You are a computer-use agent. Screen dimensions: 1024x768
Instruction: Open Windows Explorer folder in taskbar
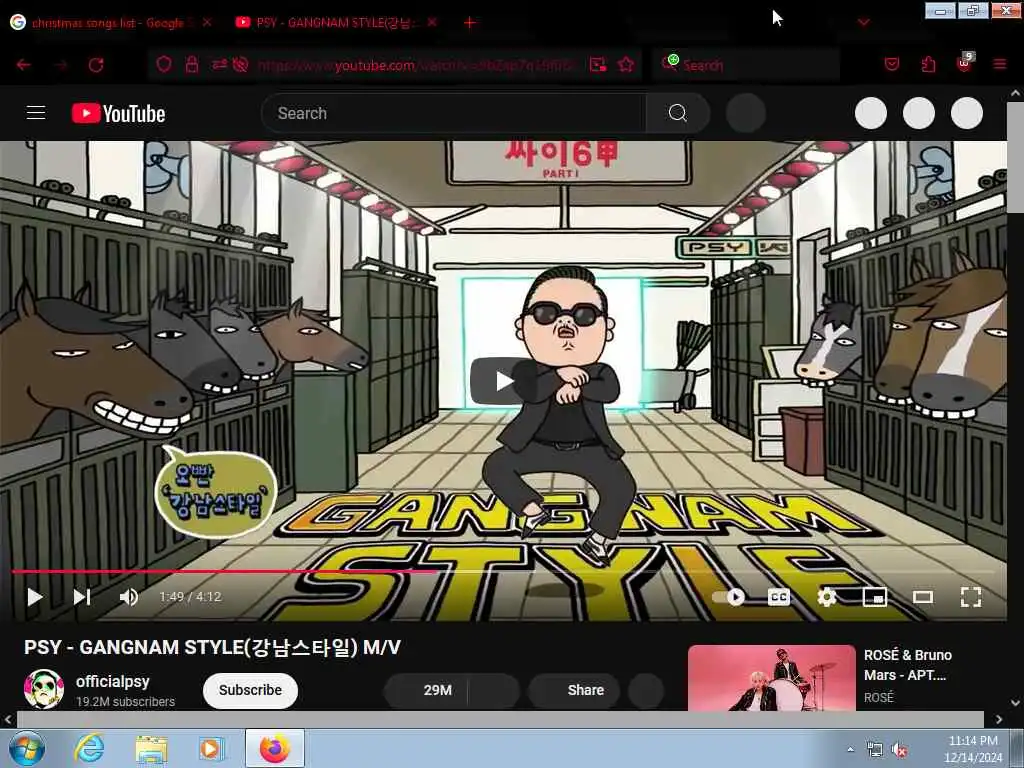point(151,748)
